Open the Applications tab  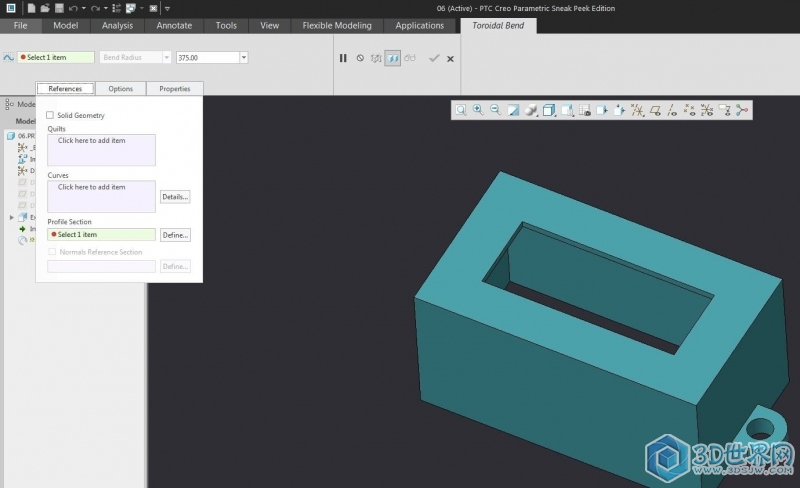(x=419, y=26)
